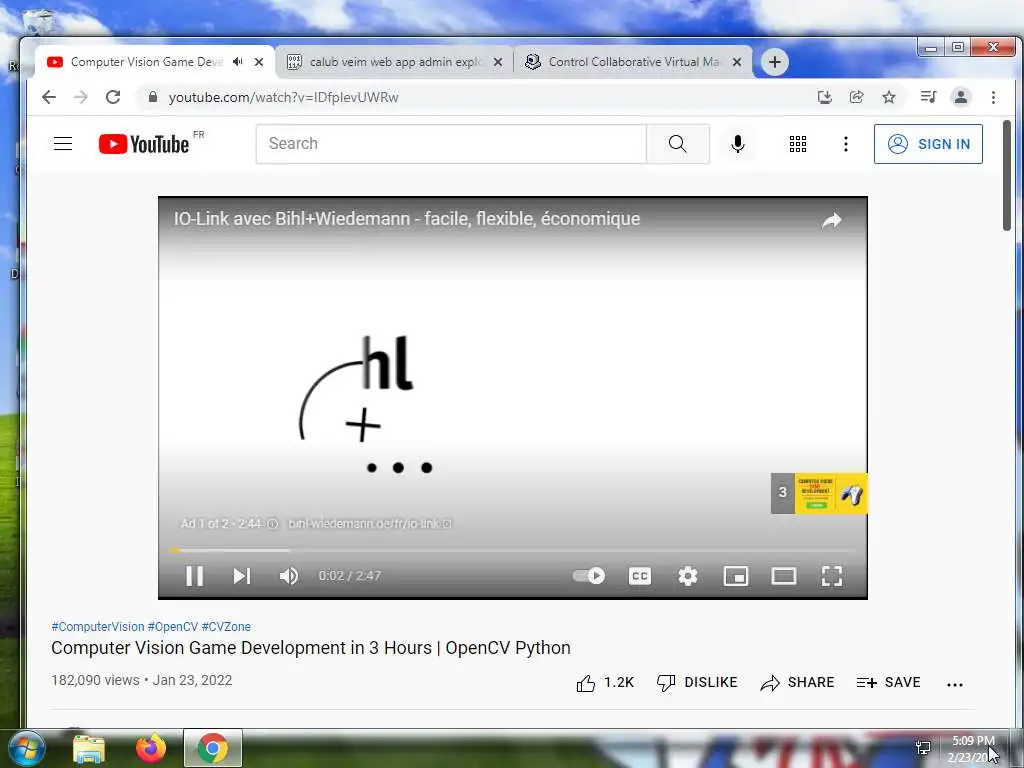
Task: Search with your voice via microphone icon
Action: pyautogui.click(x=738, y=144)
